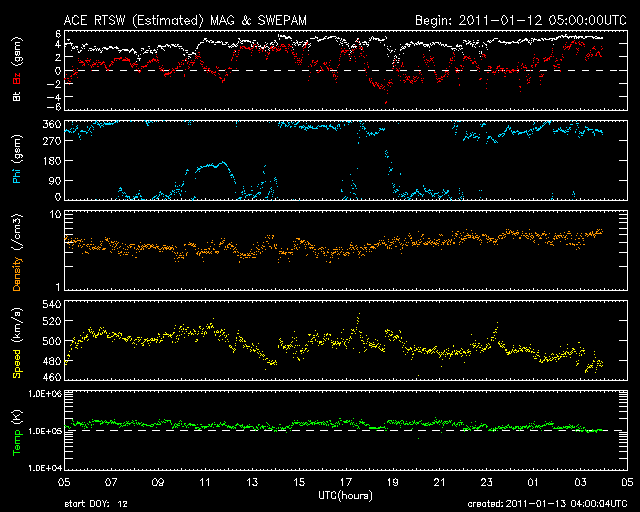Select the Begin: 2011-01-12 05:00:00UTC text

(521, 20)
